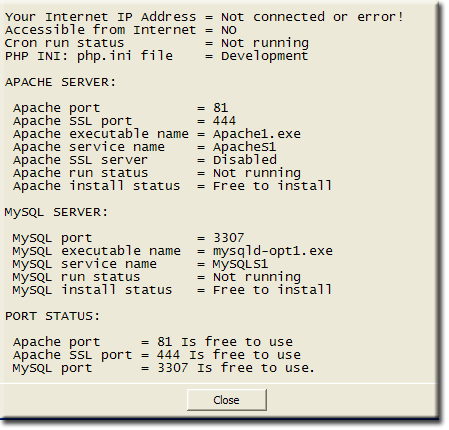Viewport: 449px width, 430px height.
Task: Select the '3307 Is free to use' line
Action: click(x=164, y=368)
